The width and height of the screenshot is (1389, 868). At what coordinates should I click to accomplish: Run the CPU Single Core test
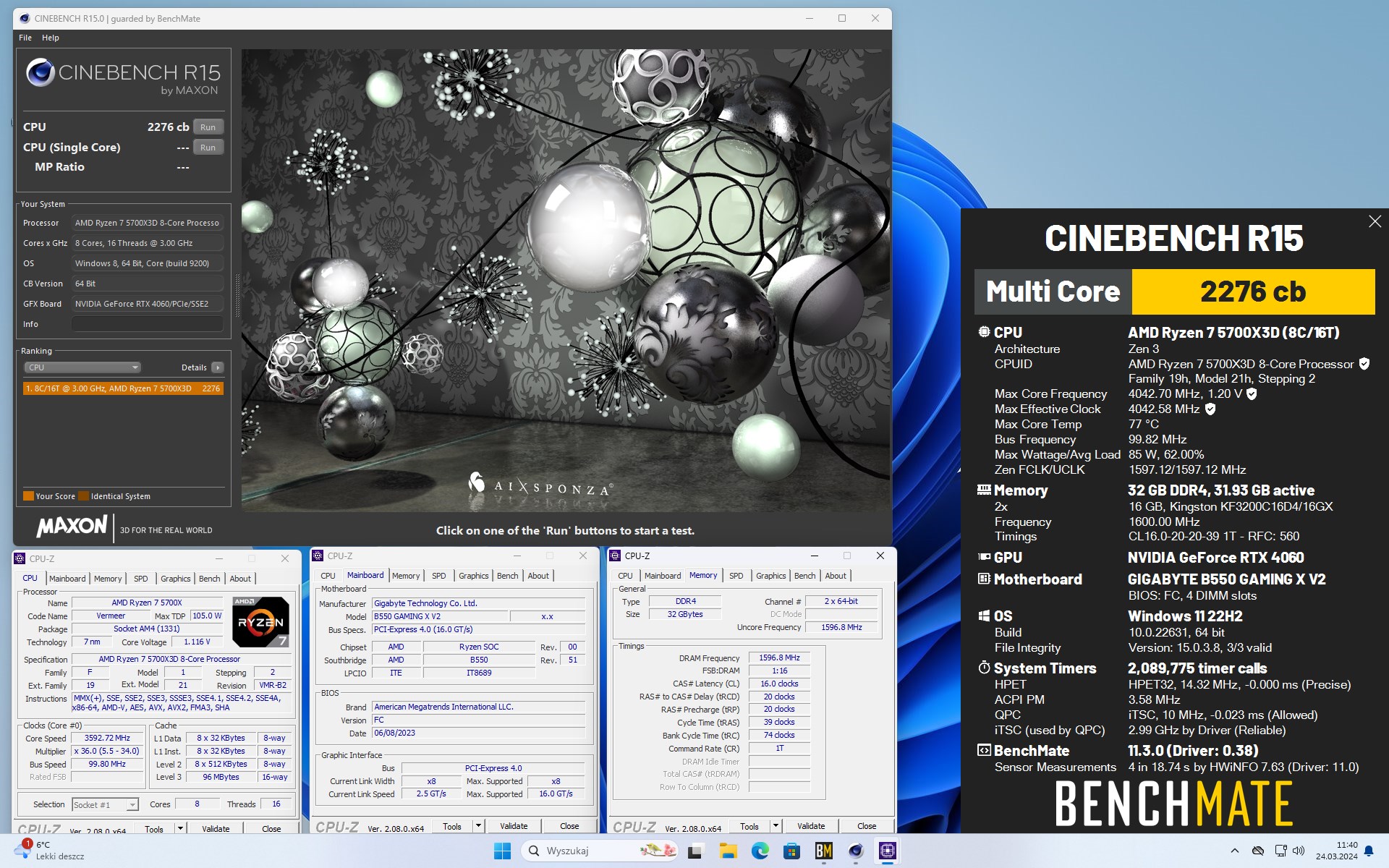click(208, 148)
